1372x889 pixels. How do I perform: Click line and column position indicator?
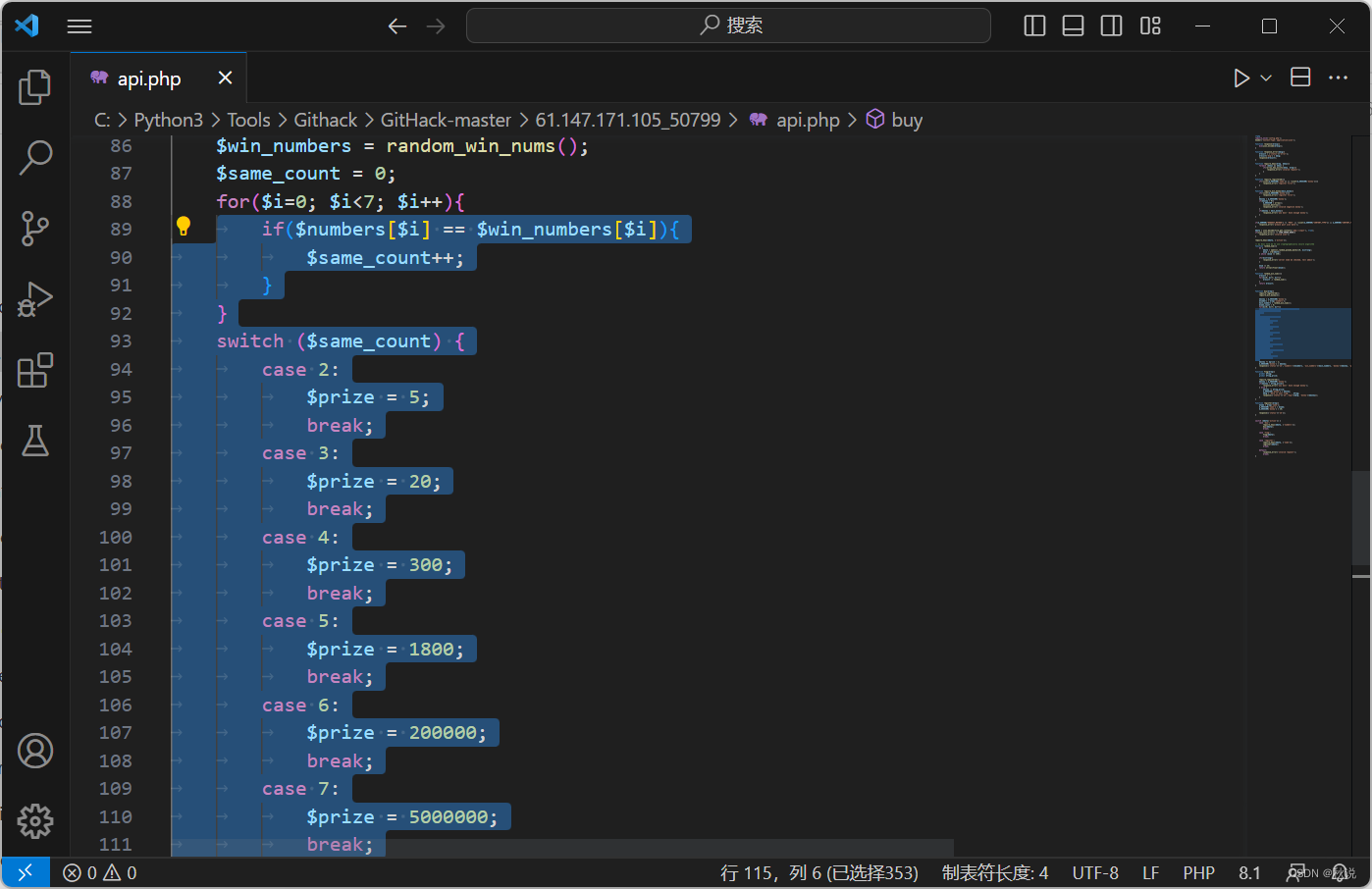pyautogui.click(x=819, y=872)
